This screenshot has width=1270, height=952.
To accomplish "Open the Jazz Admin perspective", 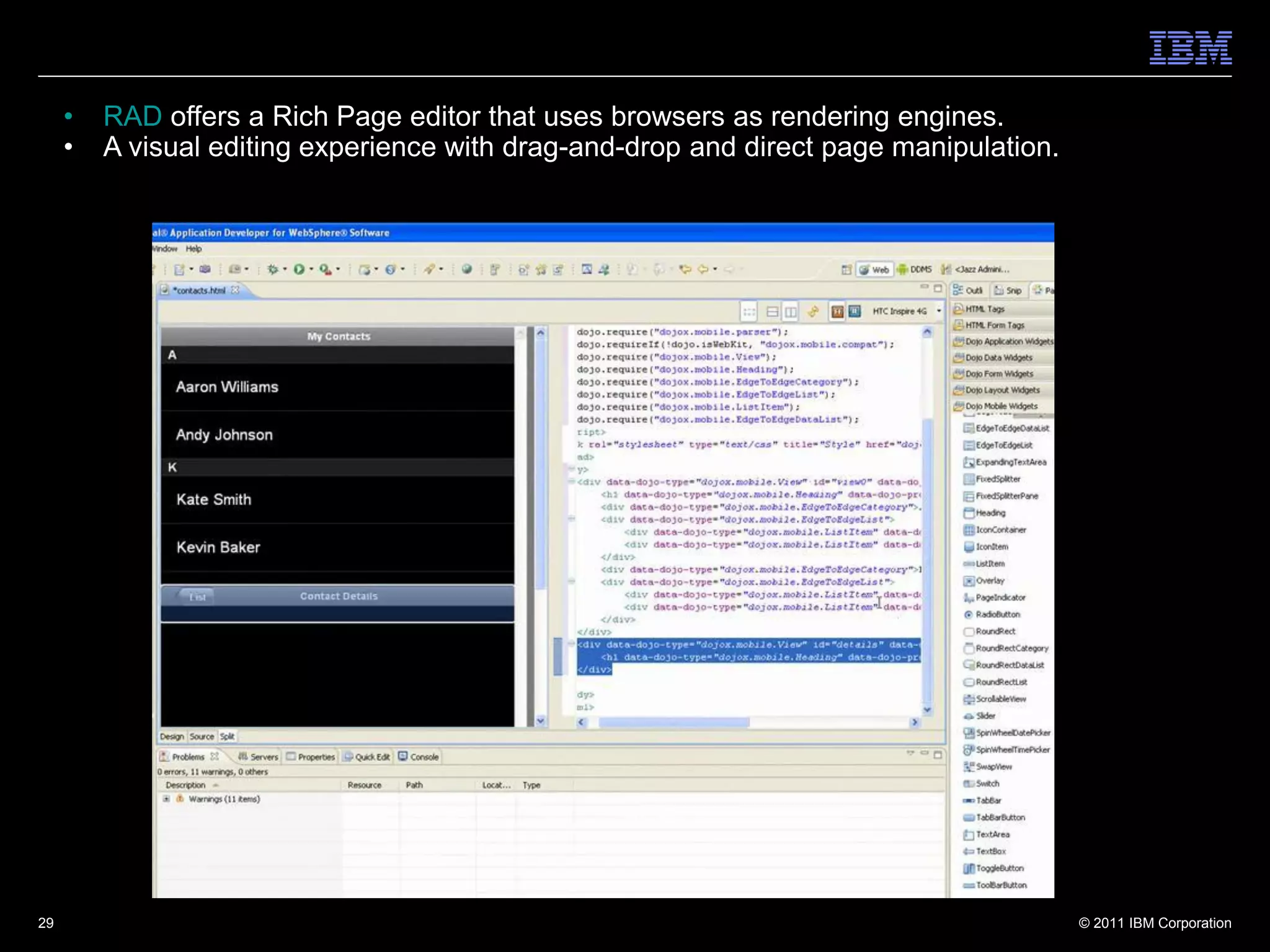I will [975, 269].
